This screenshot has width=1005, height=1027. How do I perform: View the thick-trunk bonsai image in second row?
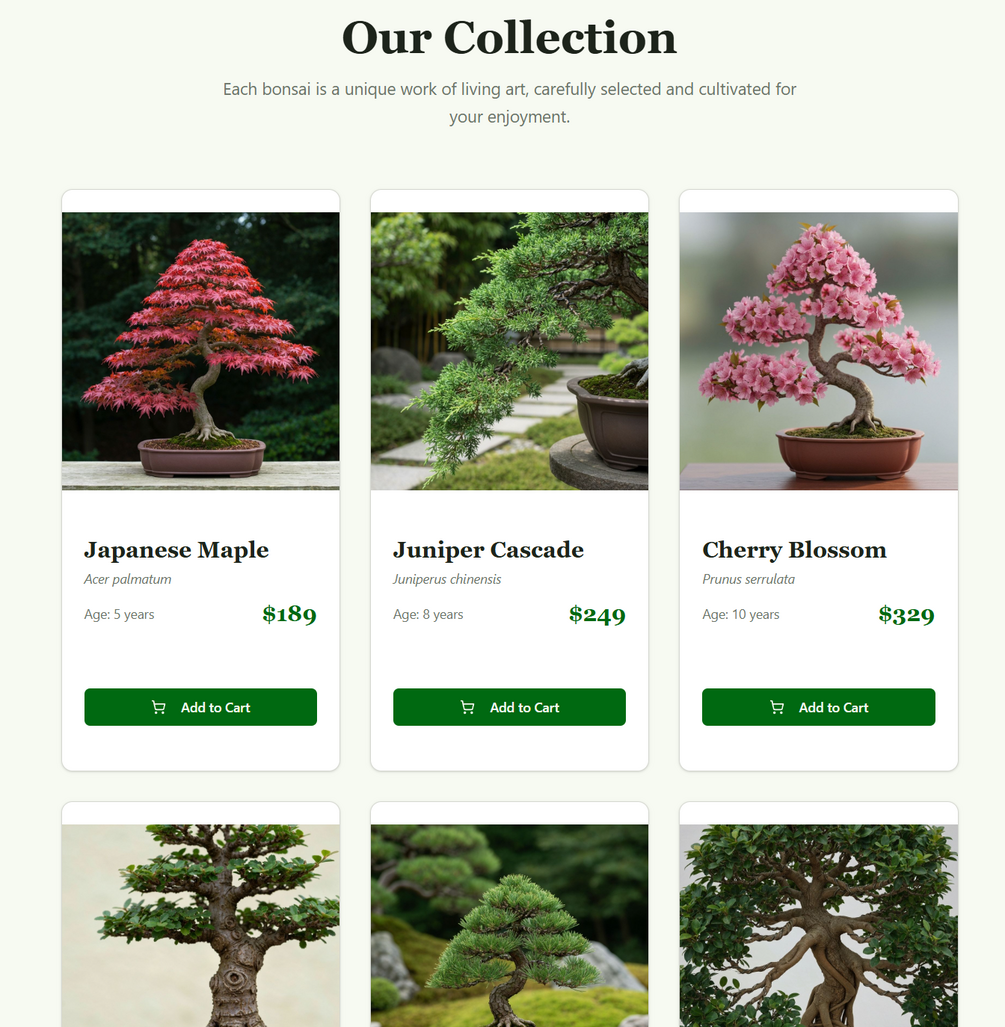coord(200,925)
